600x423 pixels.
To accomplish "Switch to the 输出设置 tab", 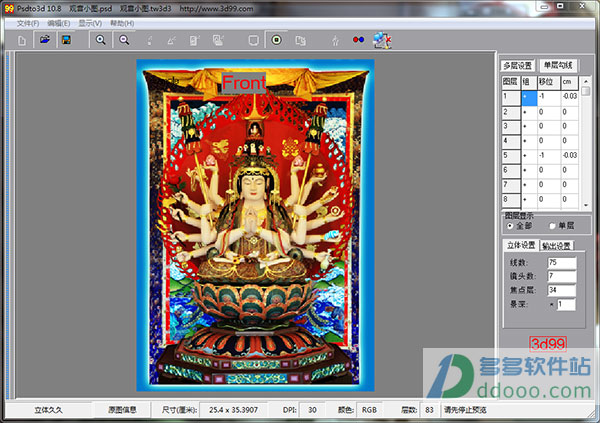I will click(x=556, y=246).
